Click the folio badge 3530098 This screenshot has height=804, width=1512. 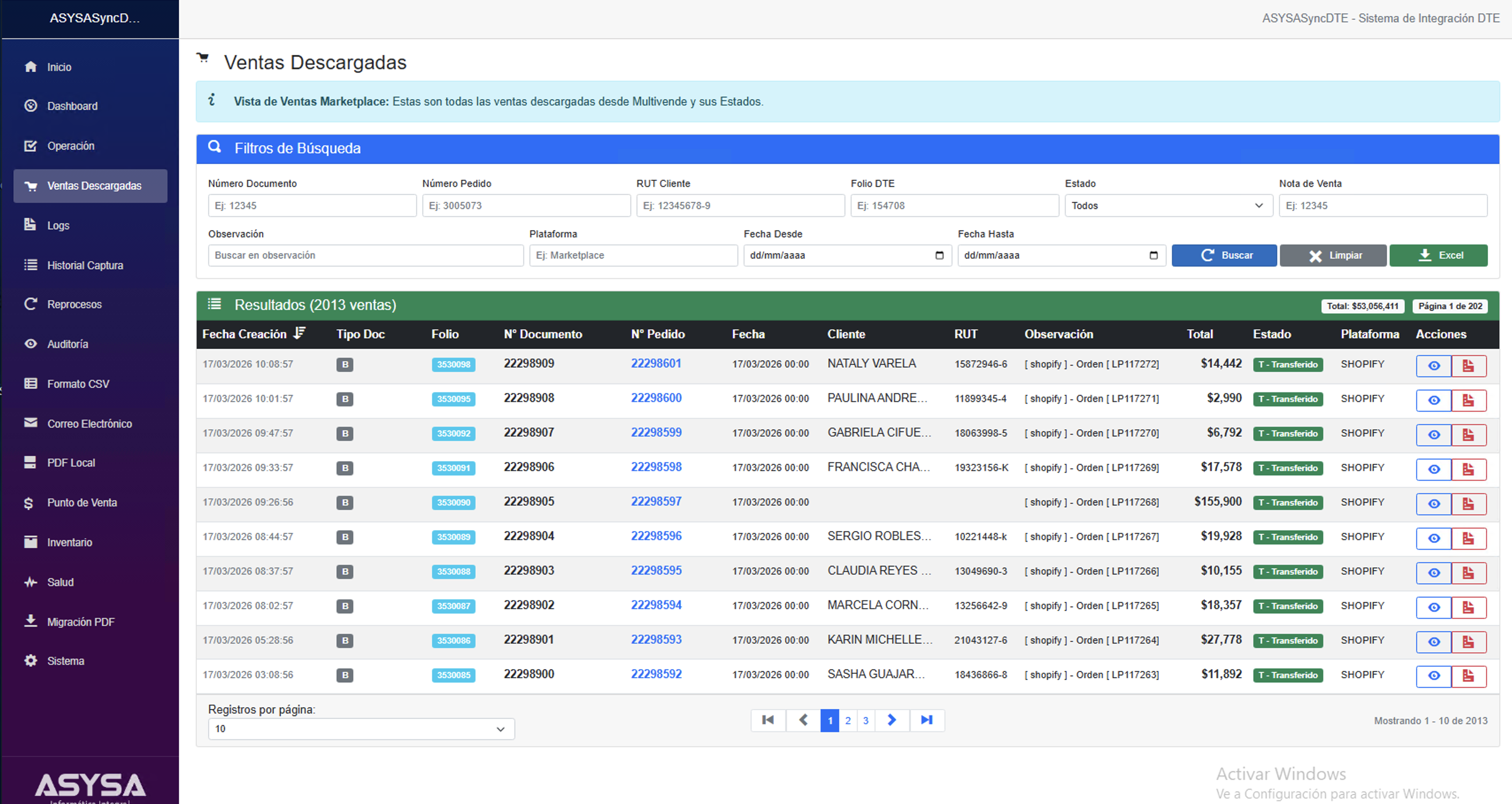click(x=453, y=364)
